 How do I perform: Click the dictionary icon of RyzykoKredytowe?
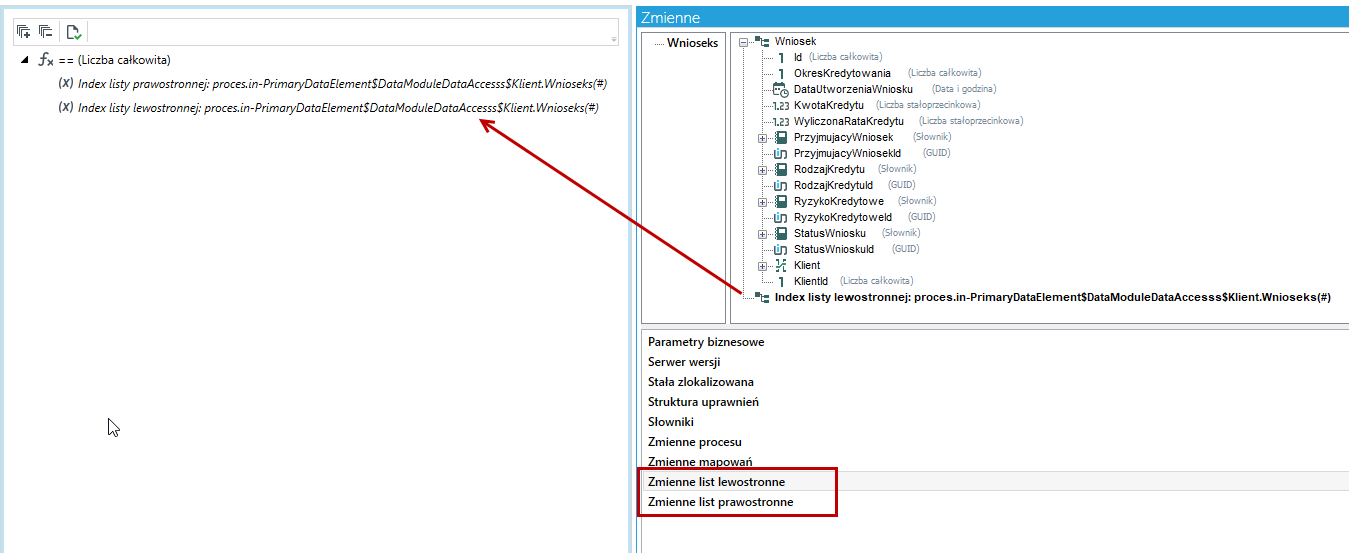[781, 201]
